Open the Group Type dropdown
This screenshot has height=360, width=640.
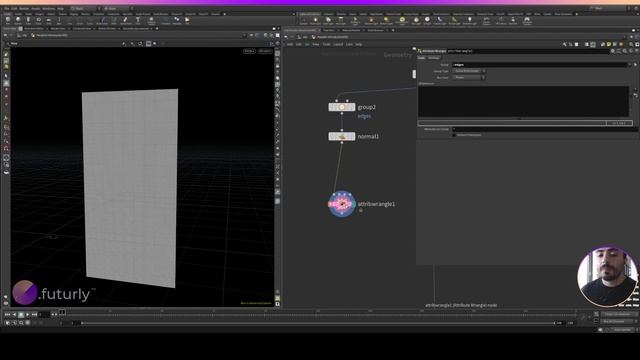pyautogui.click(x=469, y=71)
